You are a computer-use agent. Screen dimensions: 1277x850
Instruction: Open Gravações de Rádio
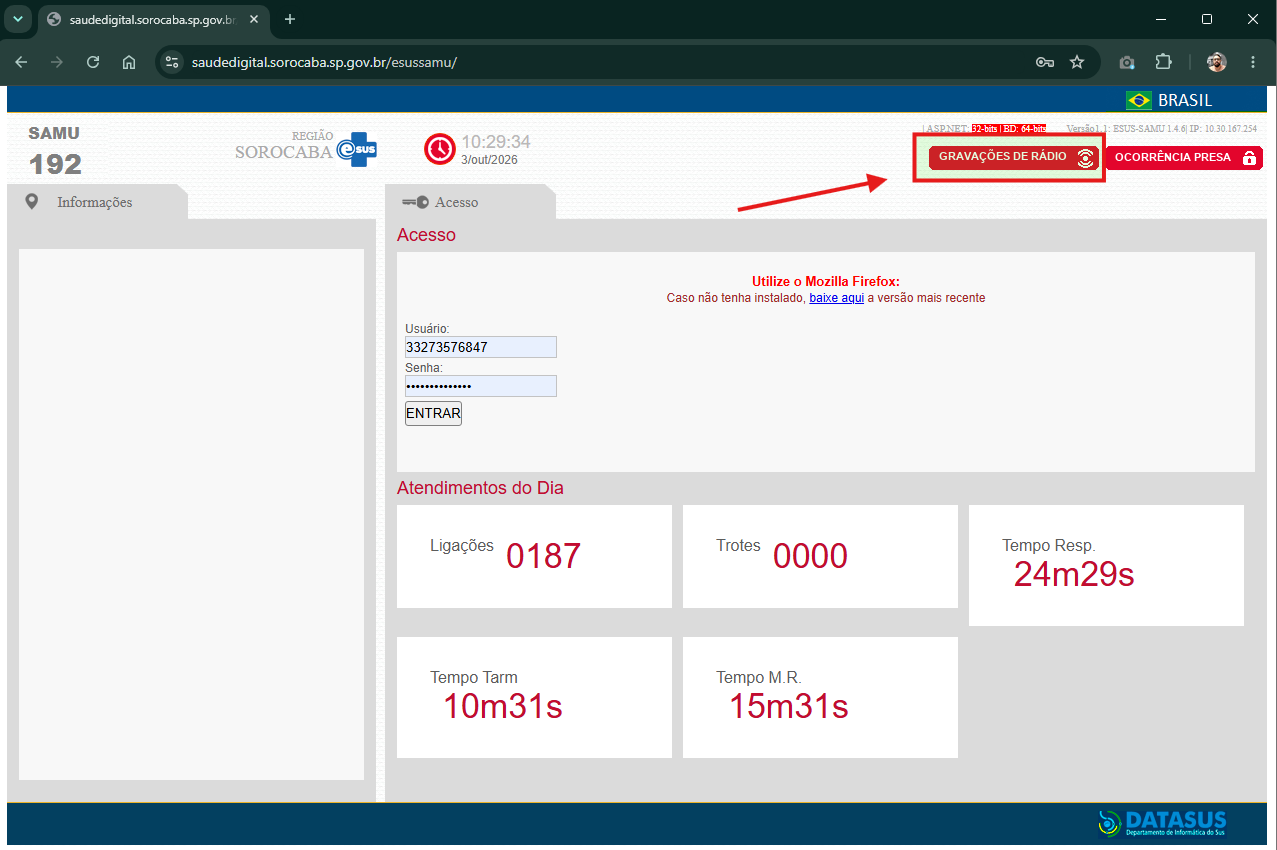click(1013, 157)
